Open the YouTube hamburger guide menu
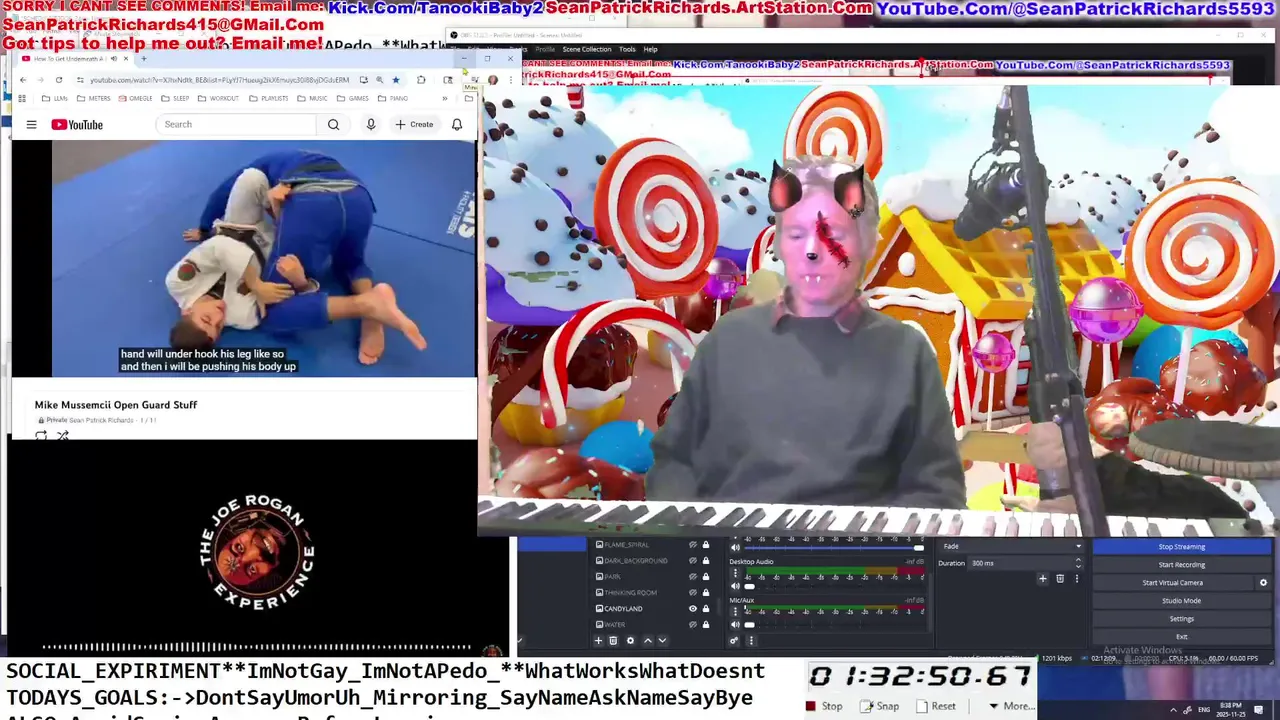1280x720 pixels. coord(31,124)
